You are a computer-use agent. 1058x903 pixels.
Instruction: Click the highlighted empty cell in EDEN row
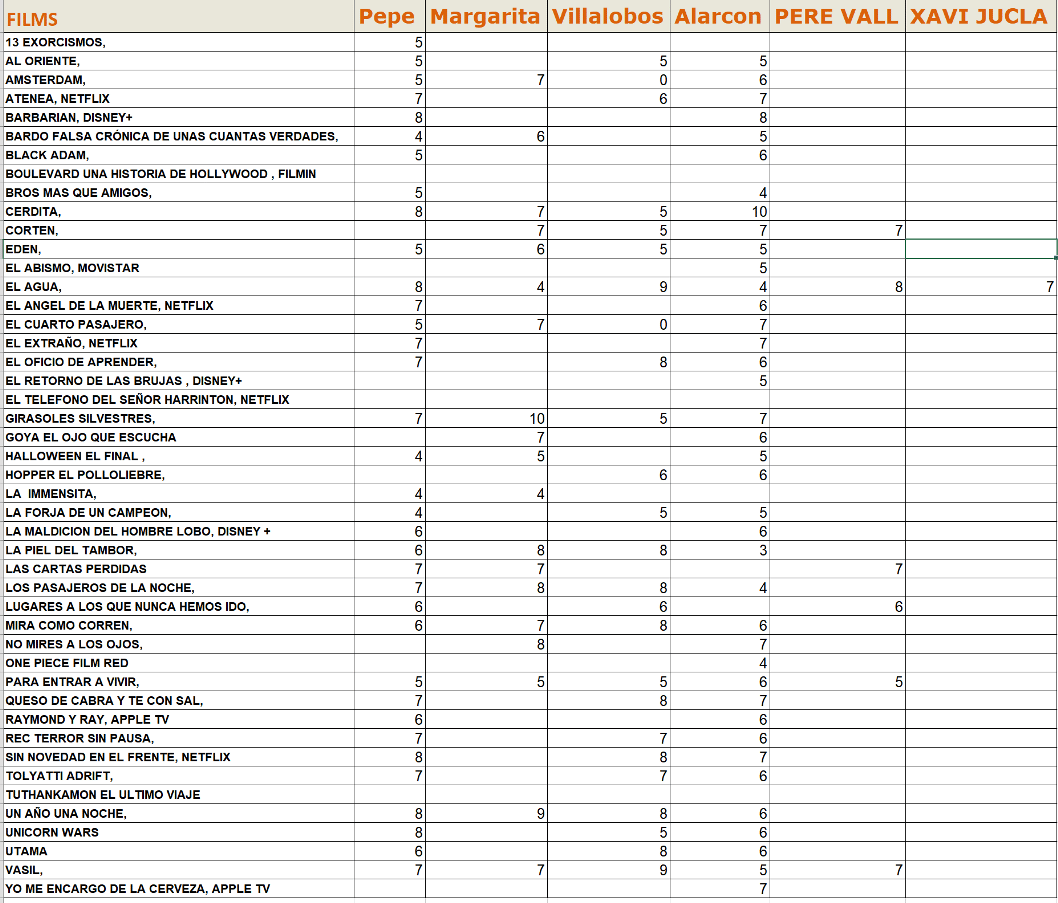[980, 249]
